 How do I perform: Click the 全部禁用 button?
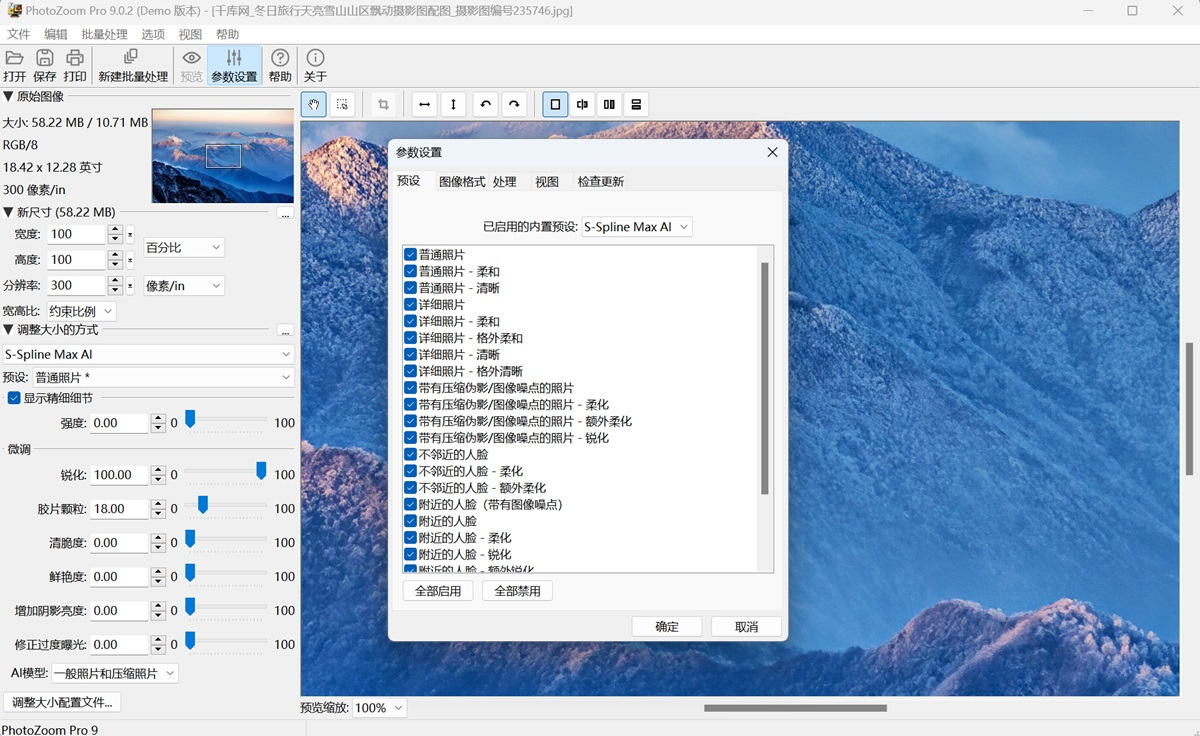tap(517, 591)
